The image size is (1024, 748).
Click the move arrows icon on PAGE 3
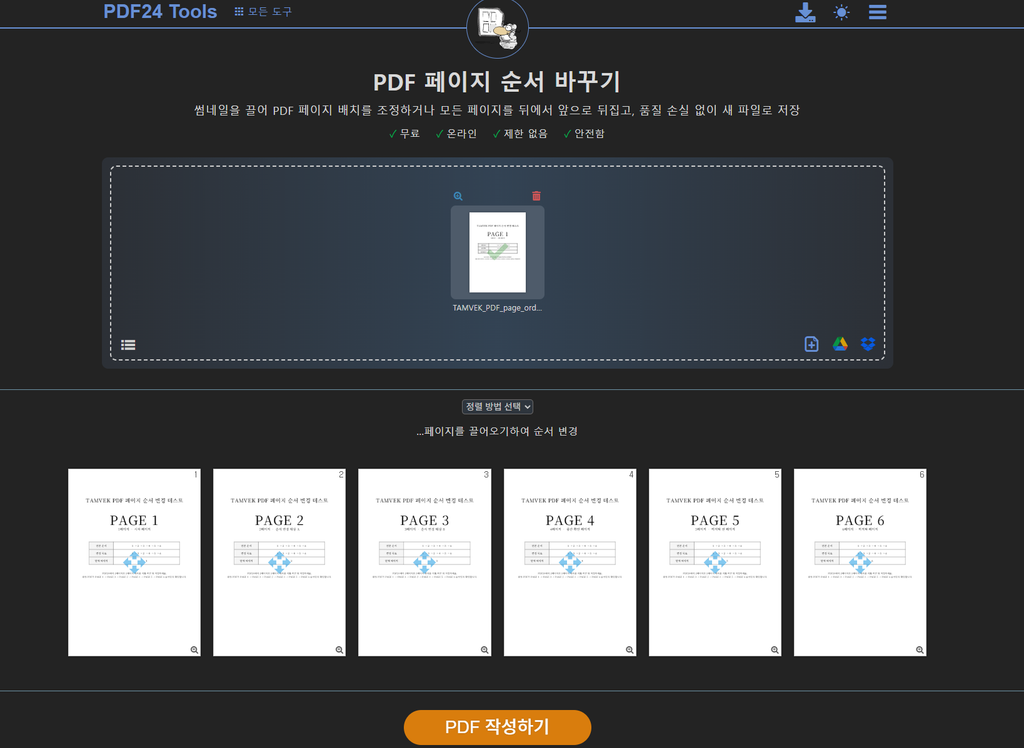tap(424, 562)
